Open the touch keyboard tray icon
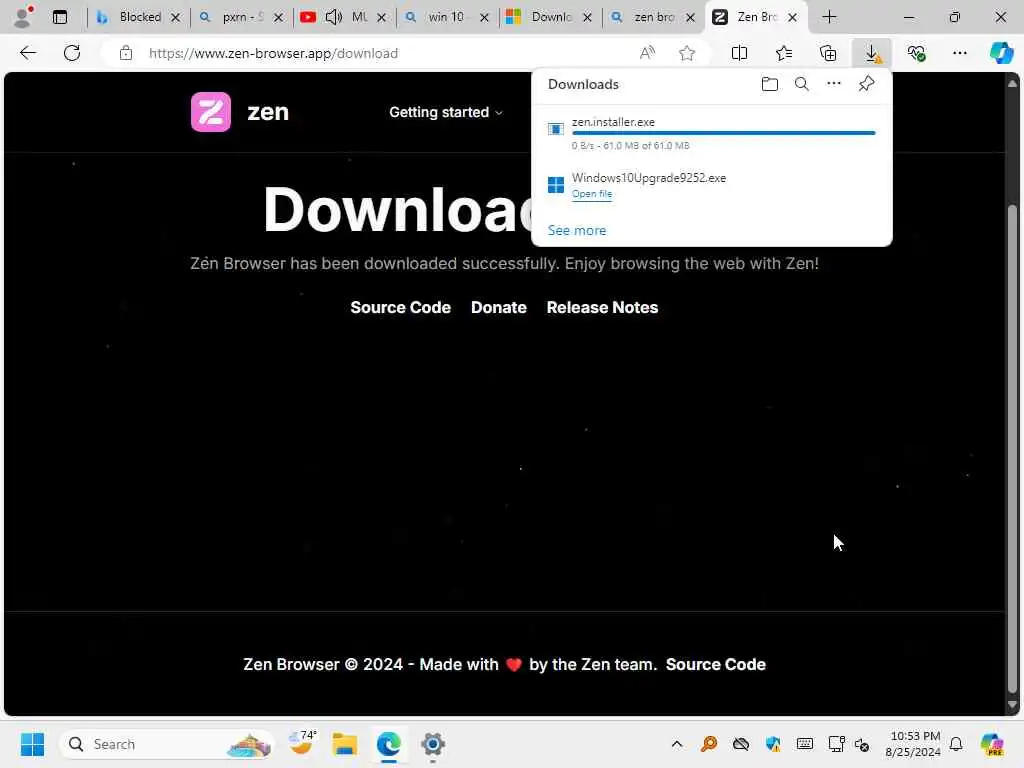The height and width of the screenshot is (768, 1024). [805, 744]
